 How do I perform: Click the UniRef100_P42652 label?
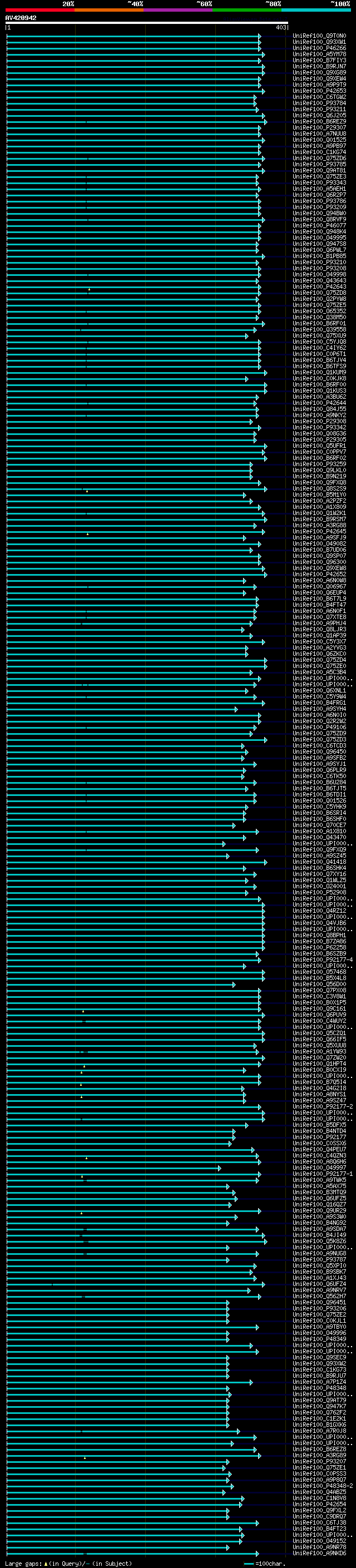(x=319, y=574)
